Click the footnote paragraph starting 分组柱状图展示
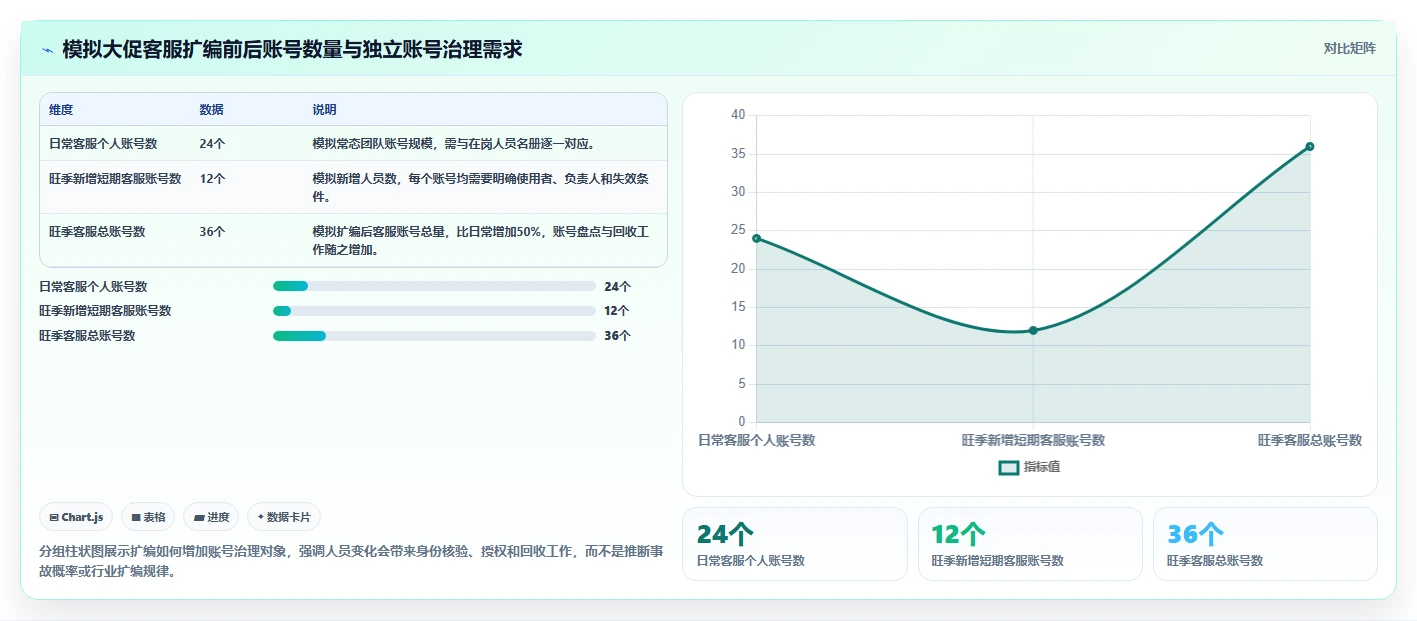This screenshot has width=1417, height=621. [x=350, y=562]
